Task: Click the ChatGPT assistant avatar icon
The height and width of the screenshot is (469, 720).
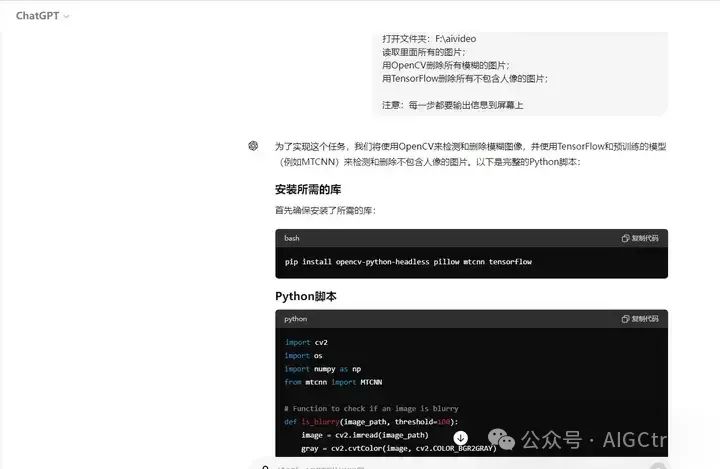Action: point(253,146)
